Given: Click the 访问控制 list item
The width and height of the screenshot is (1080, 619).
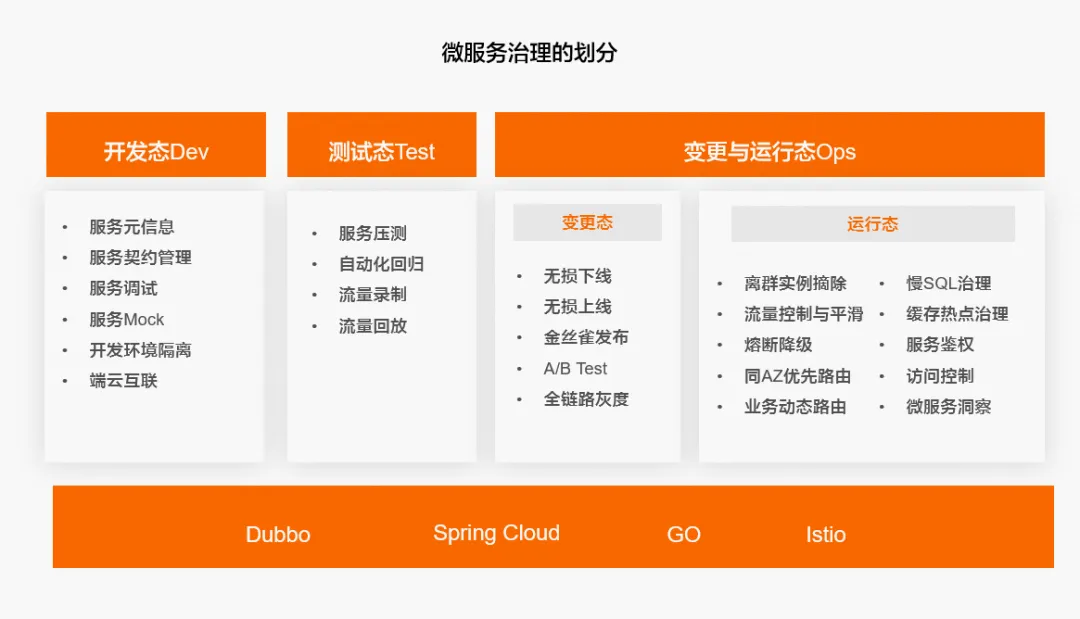Looking at the screenshot, I should (x=939, y=376).
